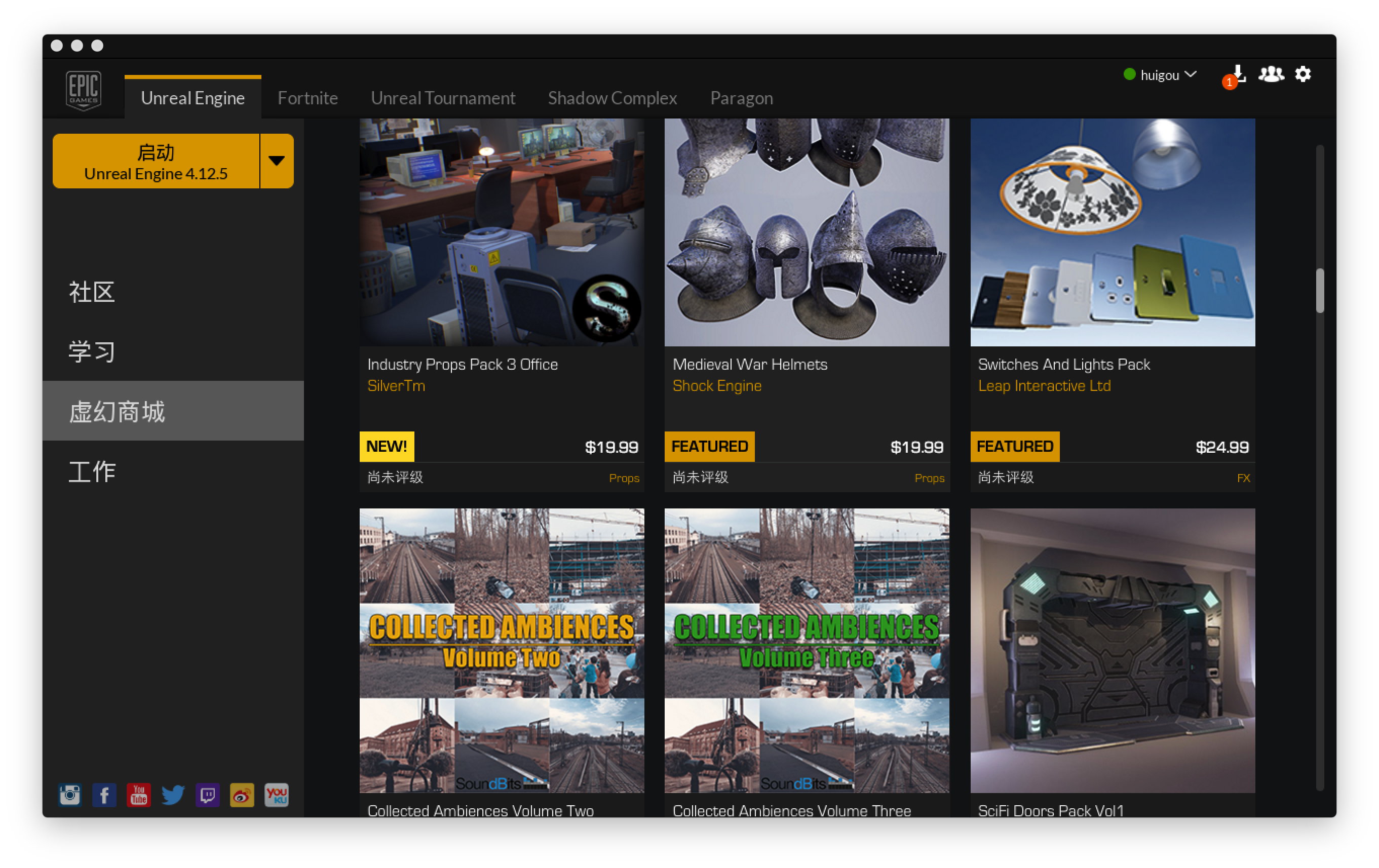Click the Facebook icon

click(104, 795)
